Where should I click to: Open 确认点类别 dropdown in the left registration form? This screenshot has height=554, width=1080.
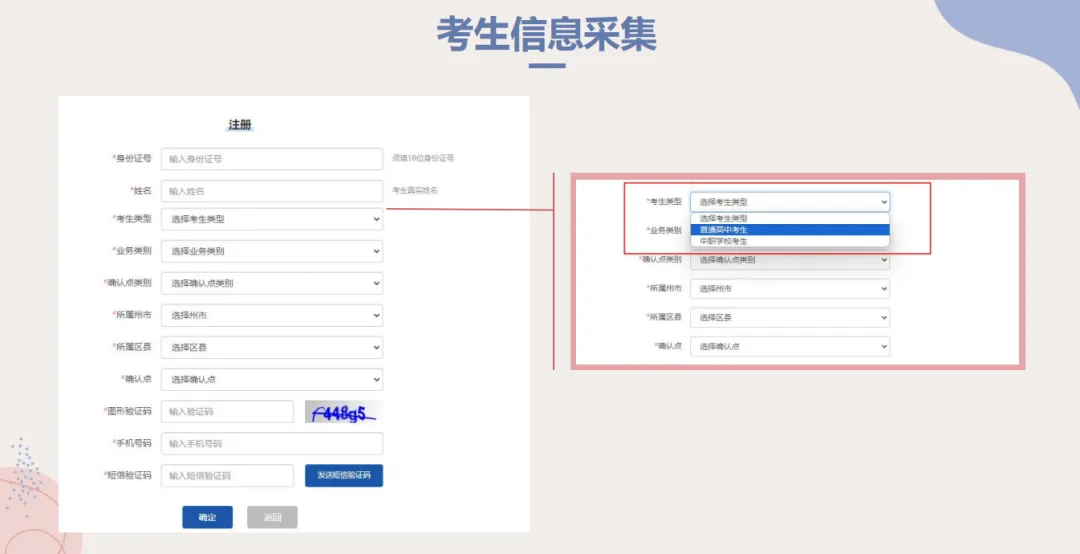(272, 283)
